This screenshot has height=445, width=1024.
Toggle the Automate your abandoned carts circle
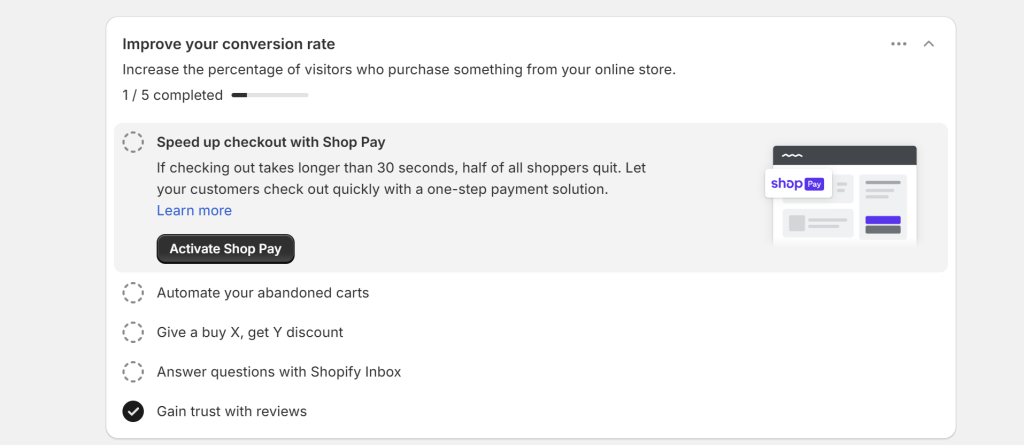(x=133, y=293)
